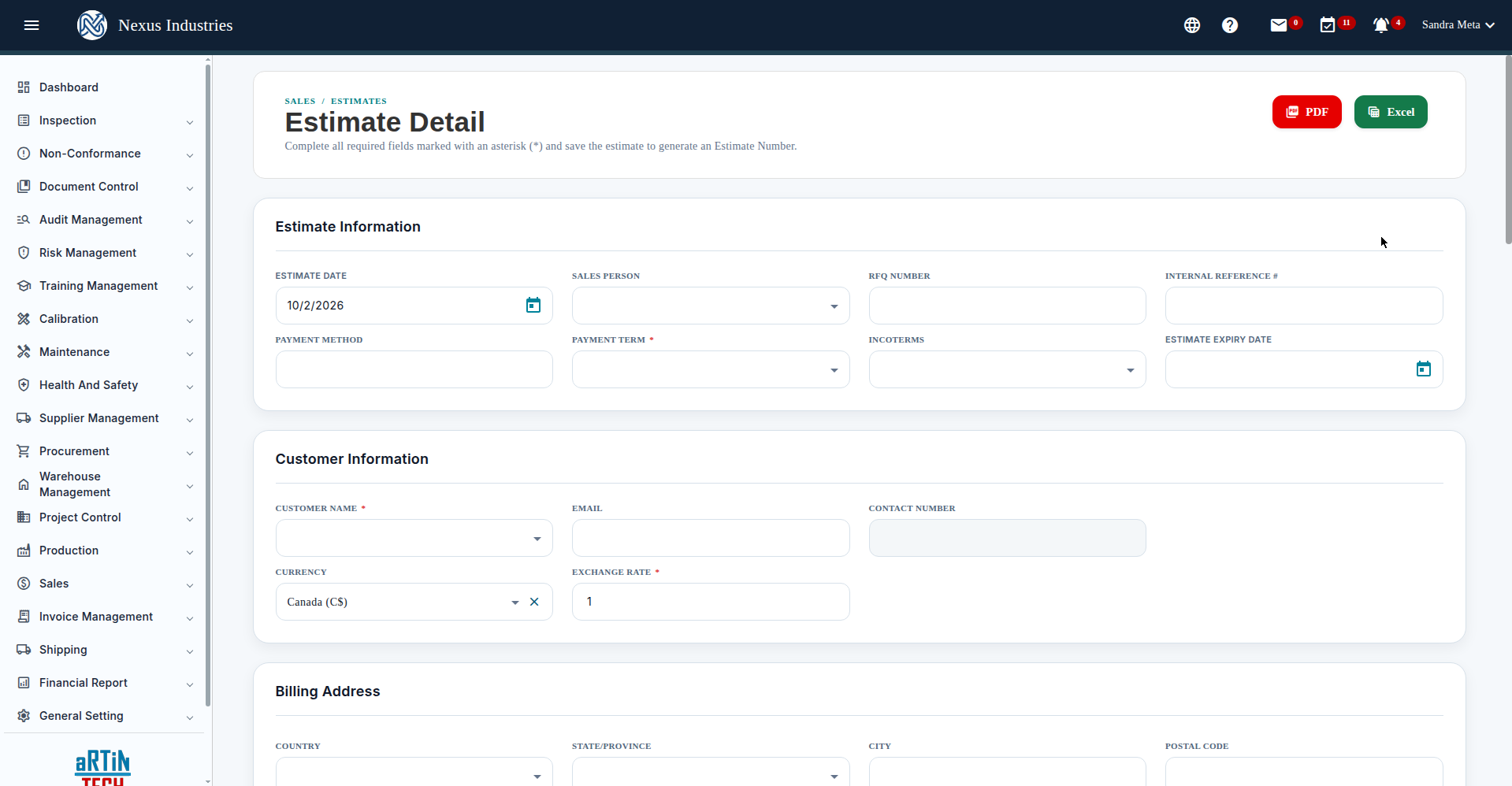Image resolution: width=1512 pixels, height=786 pixels.
Task: Click the Payment Method field
Action: point(414,369)
